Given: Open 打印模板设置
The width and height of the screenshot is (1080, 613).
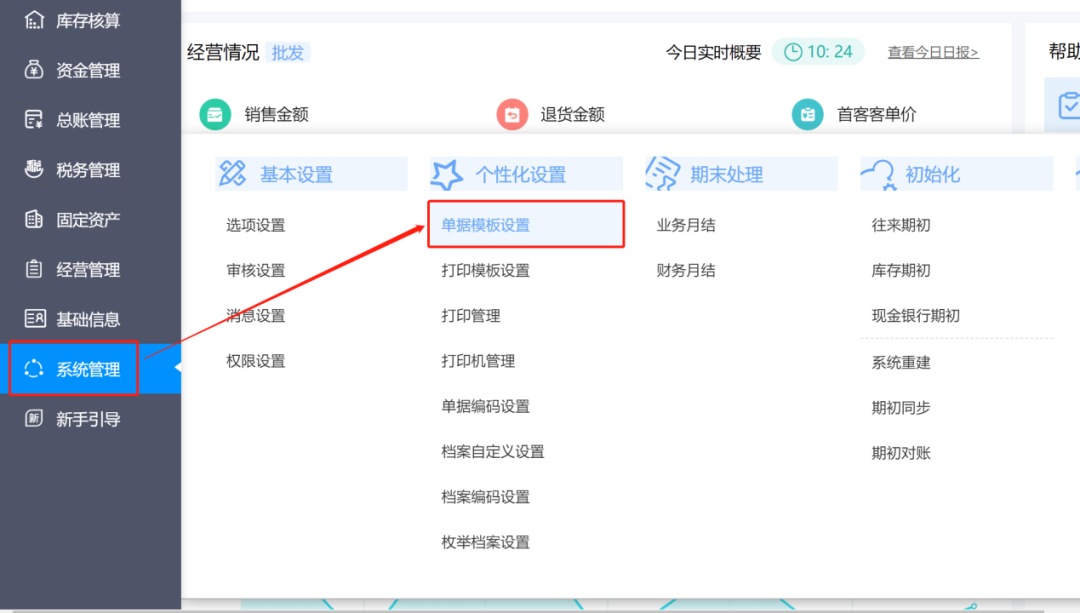Looking at the screenshot, I should 486,270.
